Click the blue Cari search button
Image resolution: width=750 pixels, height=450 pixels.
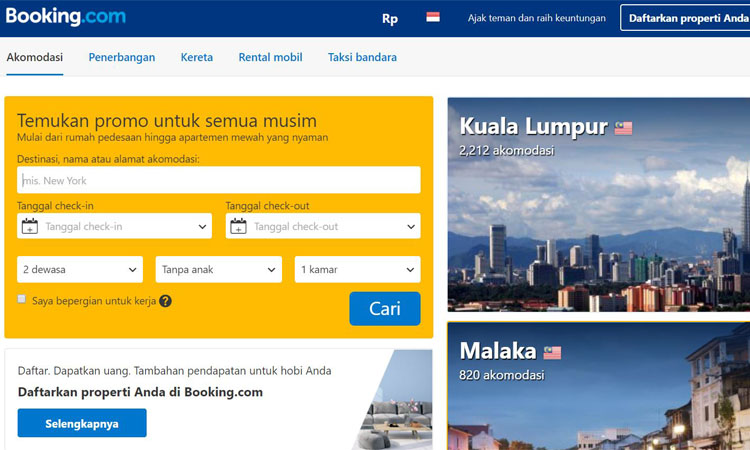(385, 309)
